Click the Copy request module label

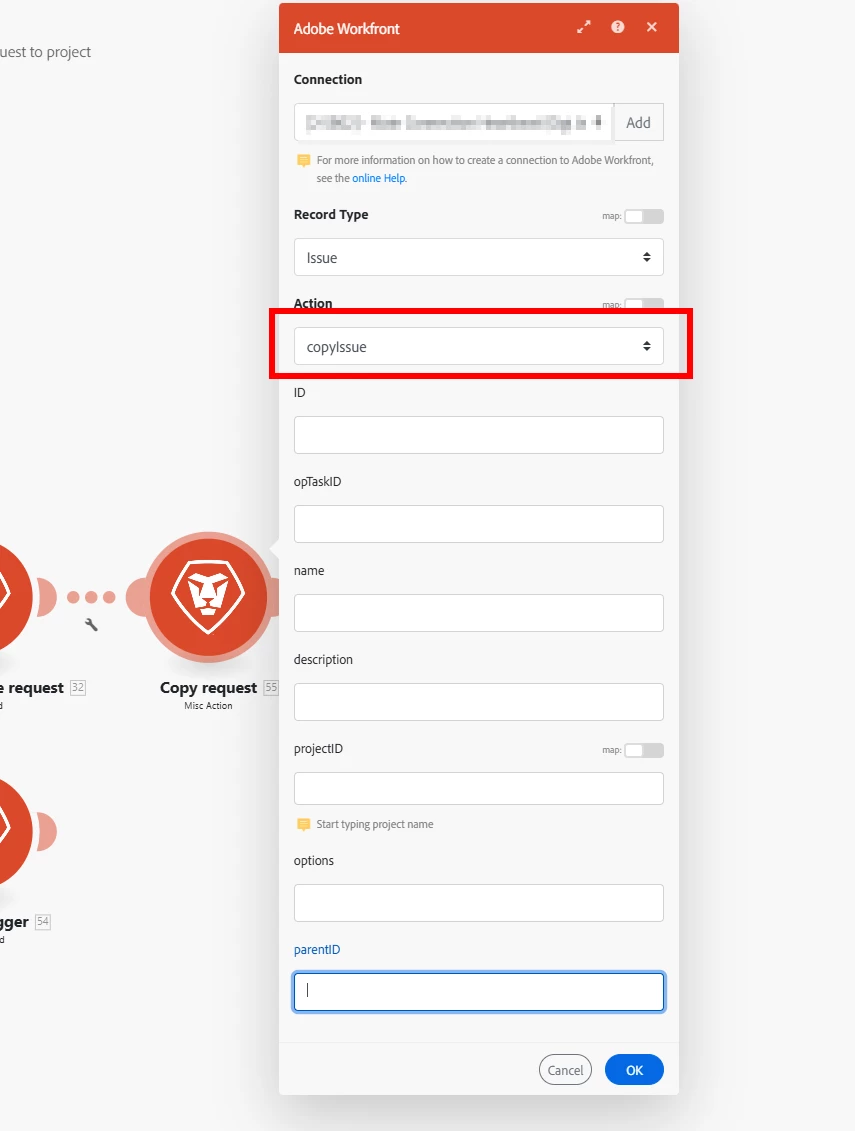tap(209, 688)
